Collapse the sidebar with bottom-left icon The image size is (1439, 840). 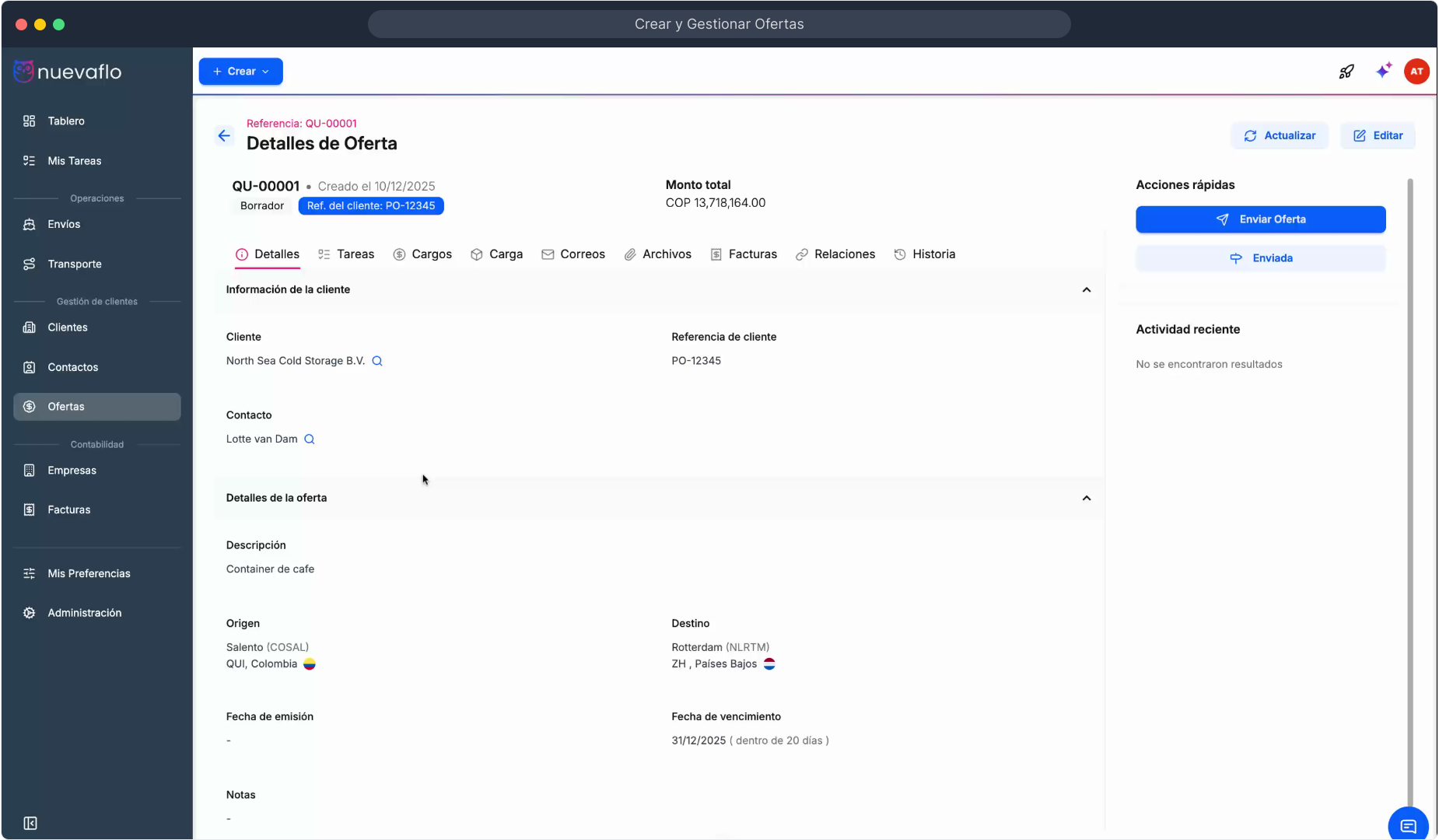point(30,823)
